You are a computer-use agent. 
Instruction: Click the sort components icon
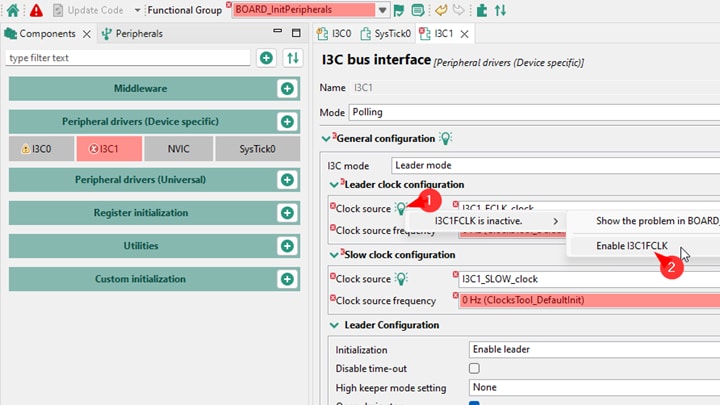tap(292, 58)
